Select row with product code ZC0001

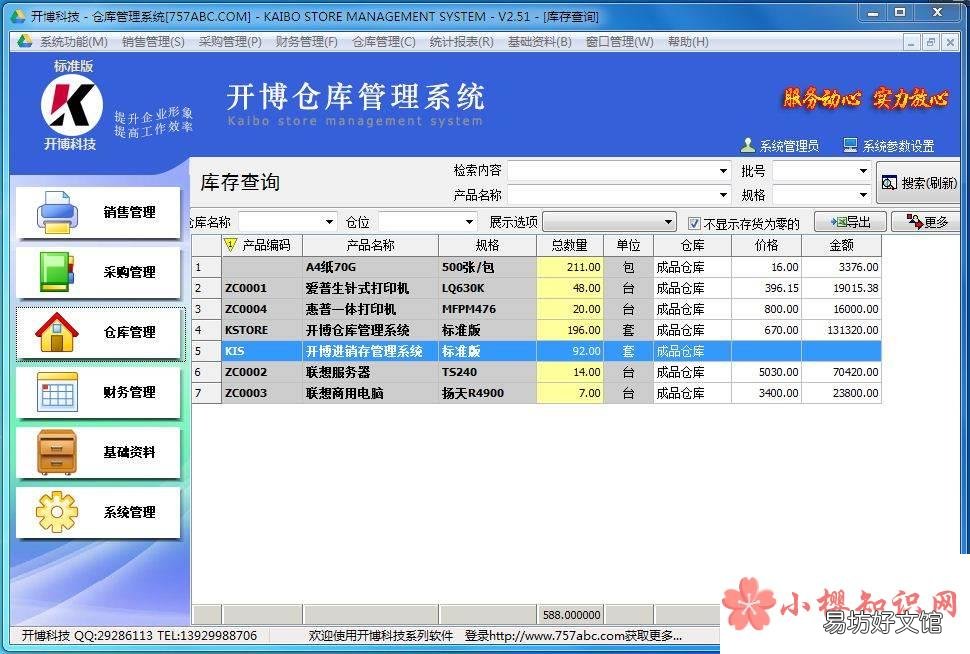coord(536,288)
